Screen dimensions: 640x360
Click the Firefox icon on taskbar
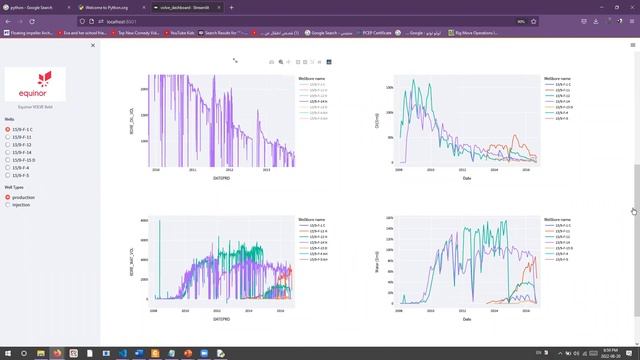coord(57,353)
